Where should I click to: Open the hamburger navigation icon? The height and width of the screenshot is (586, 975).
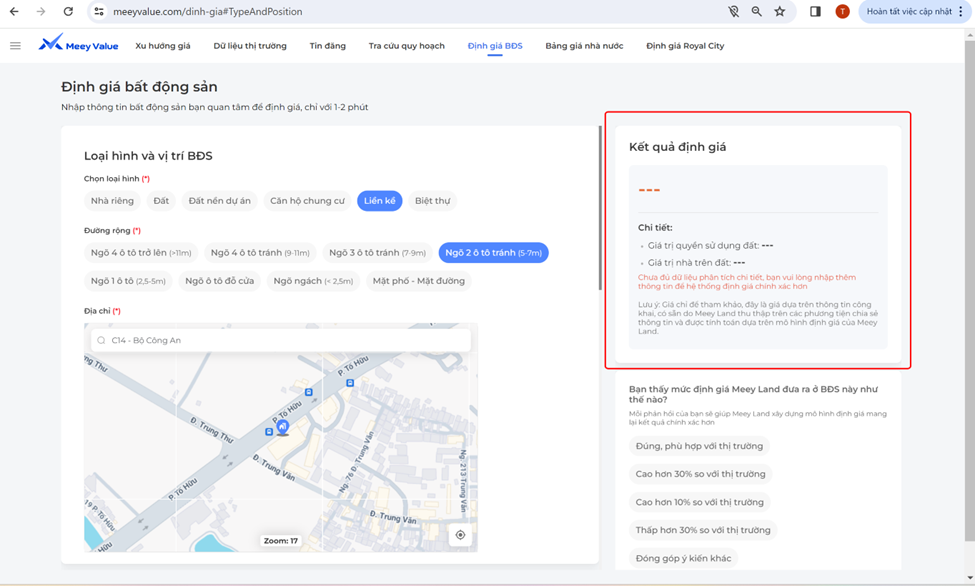(15, 45)
